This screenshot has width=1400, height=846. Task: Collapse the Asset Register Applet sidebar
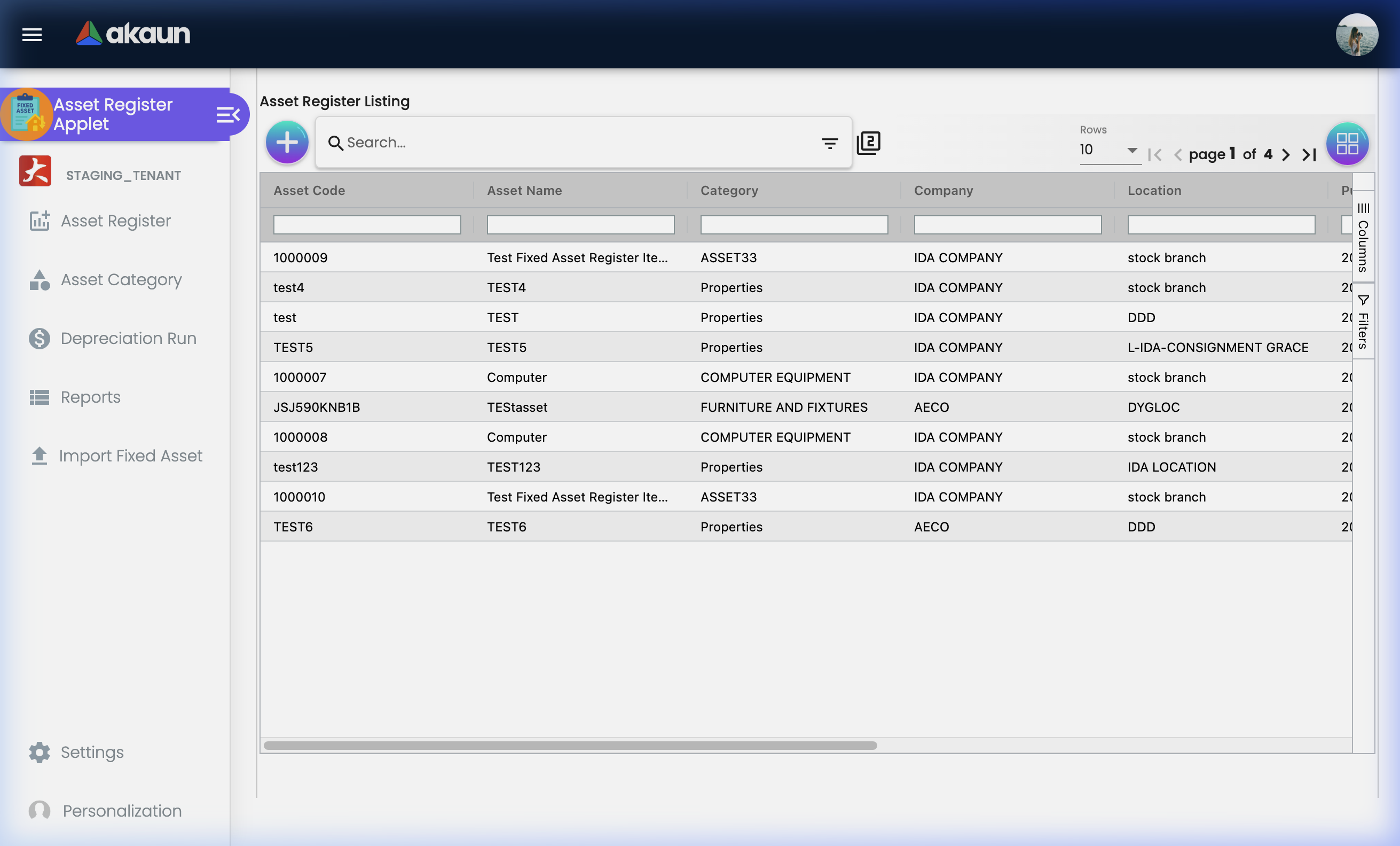coord(227,114)
